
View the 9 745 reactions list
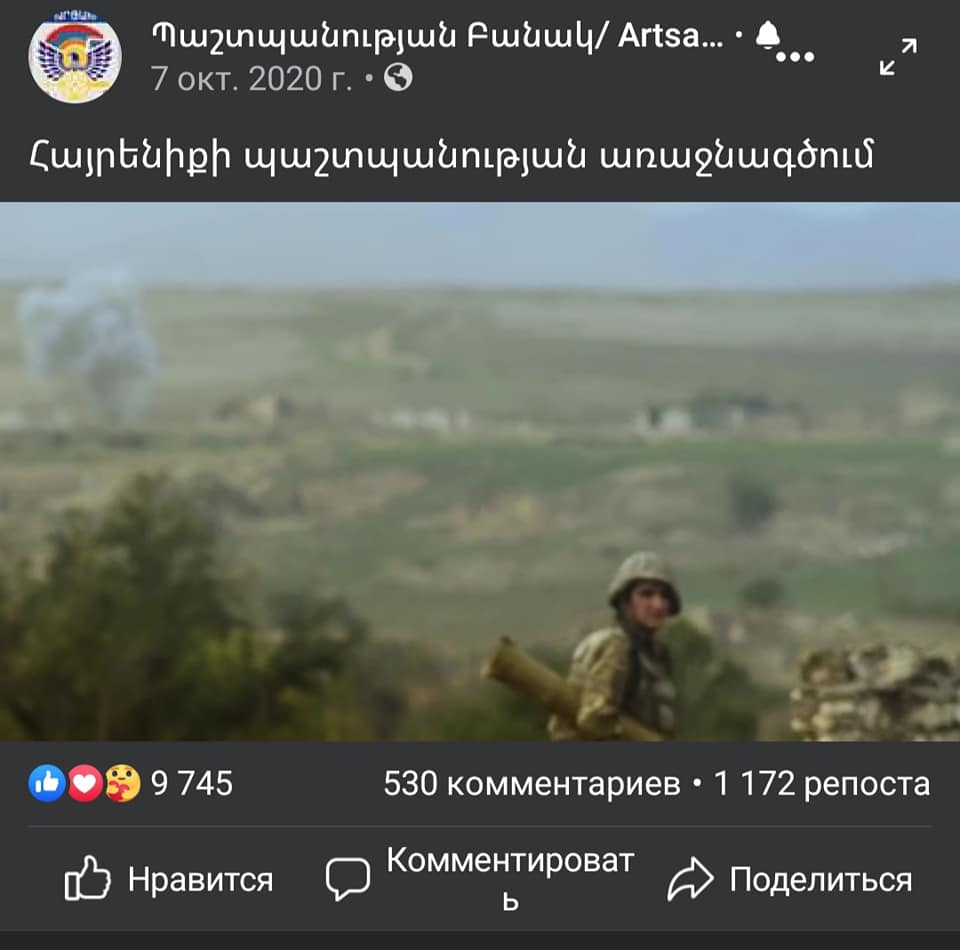coord(192,784)
